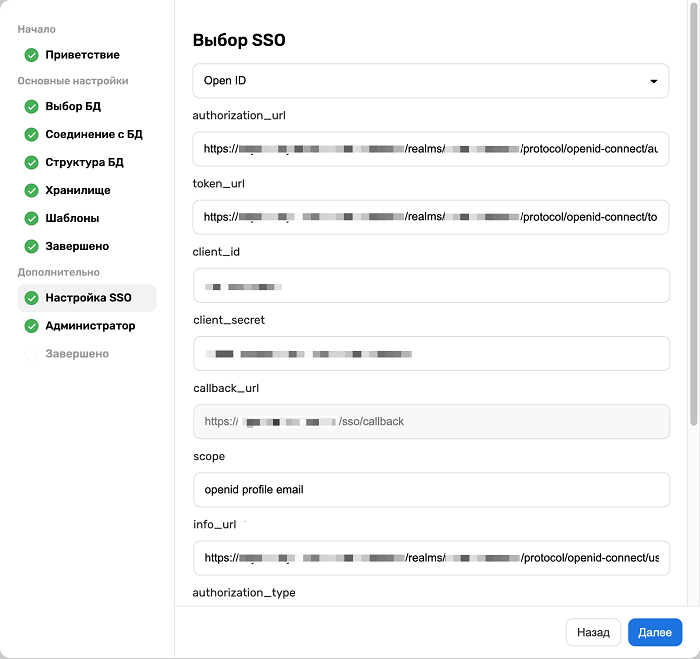Click checkmark icon next to Структура БД

coord(32,162)
